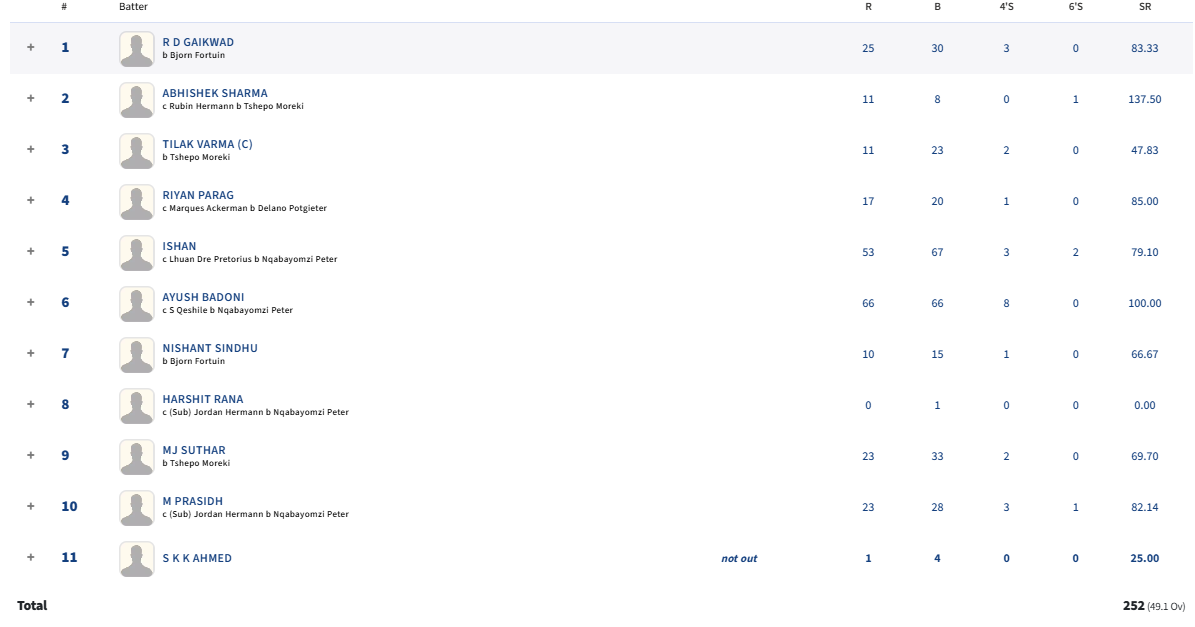The image size is (1195, 627).
Task: Click the Batter column header
Action: (133, 7)
